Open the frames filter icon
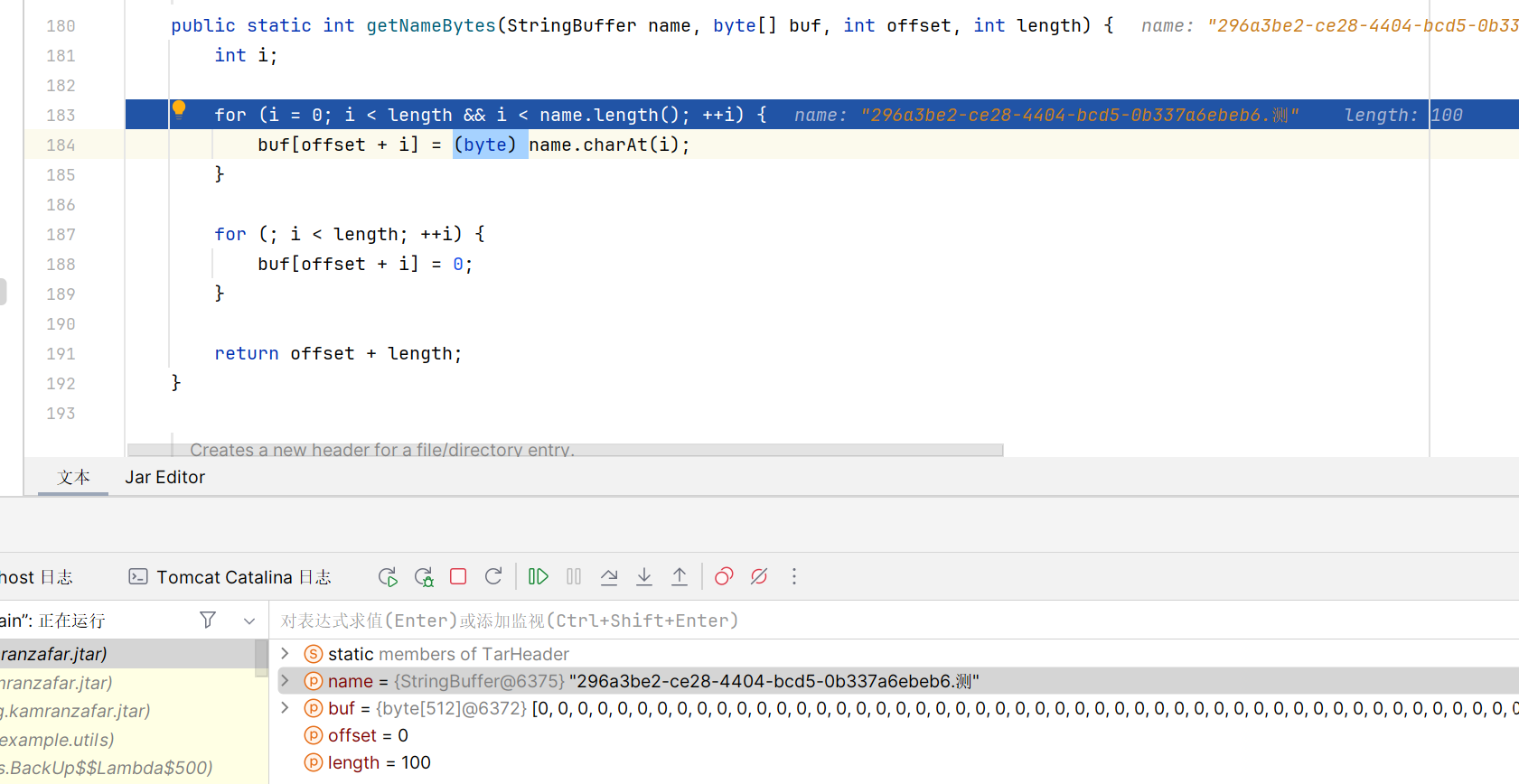The width and height of the screenshot is (1519, 784). pyautogui.click(x=208, y=620)
